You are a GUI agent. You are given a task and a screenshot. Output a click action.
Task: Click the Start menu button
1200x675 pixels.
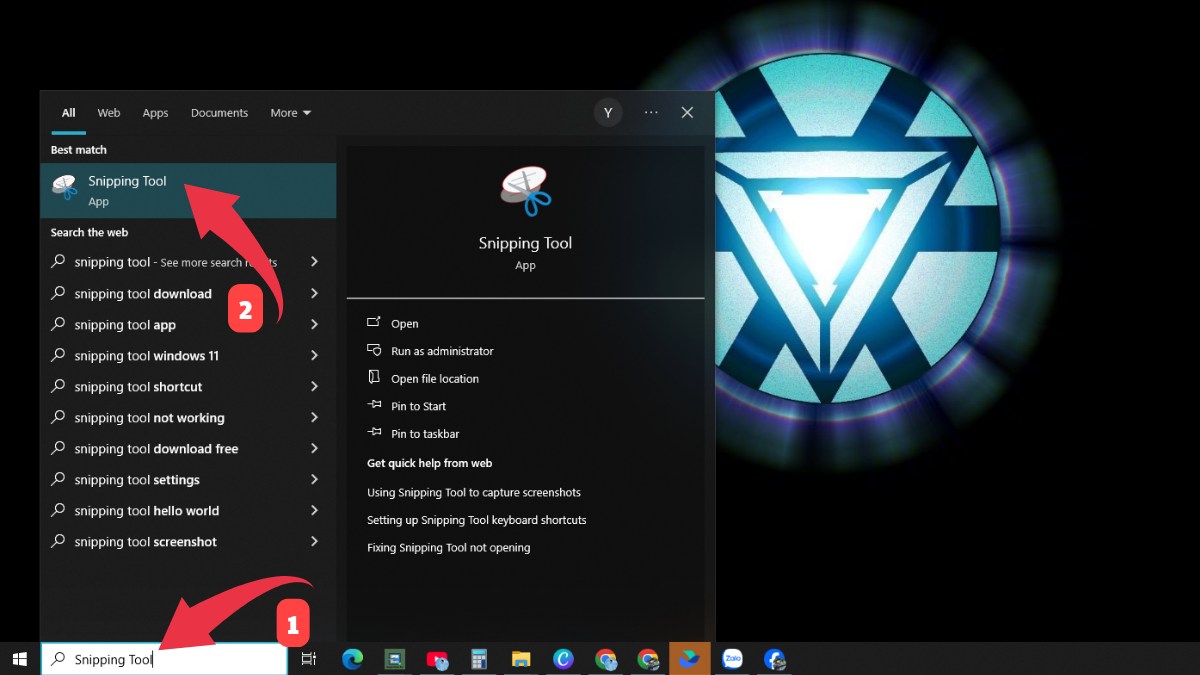click(19, 659)
